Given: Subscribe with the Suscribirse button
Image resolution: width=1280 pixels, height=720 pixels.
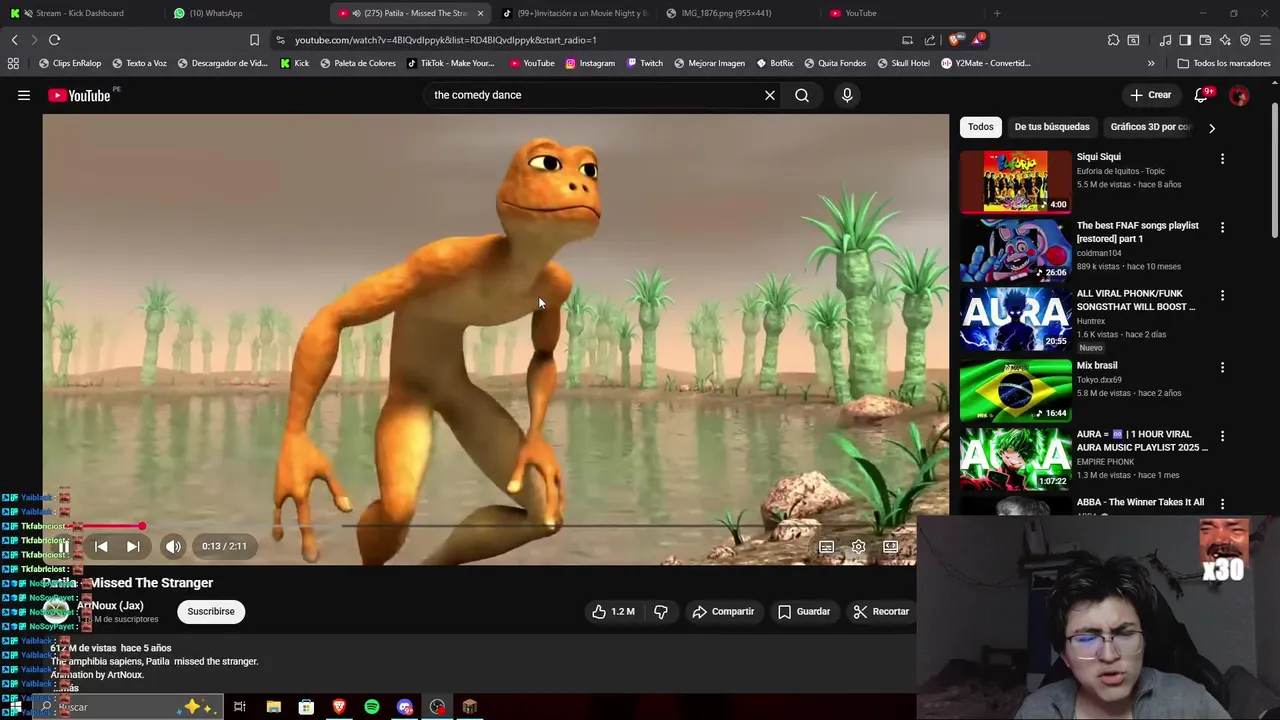Looking at the screenshot, I should [211, 611].
